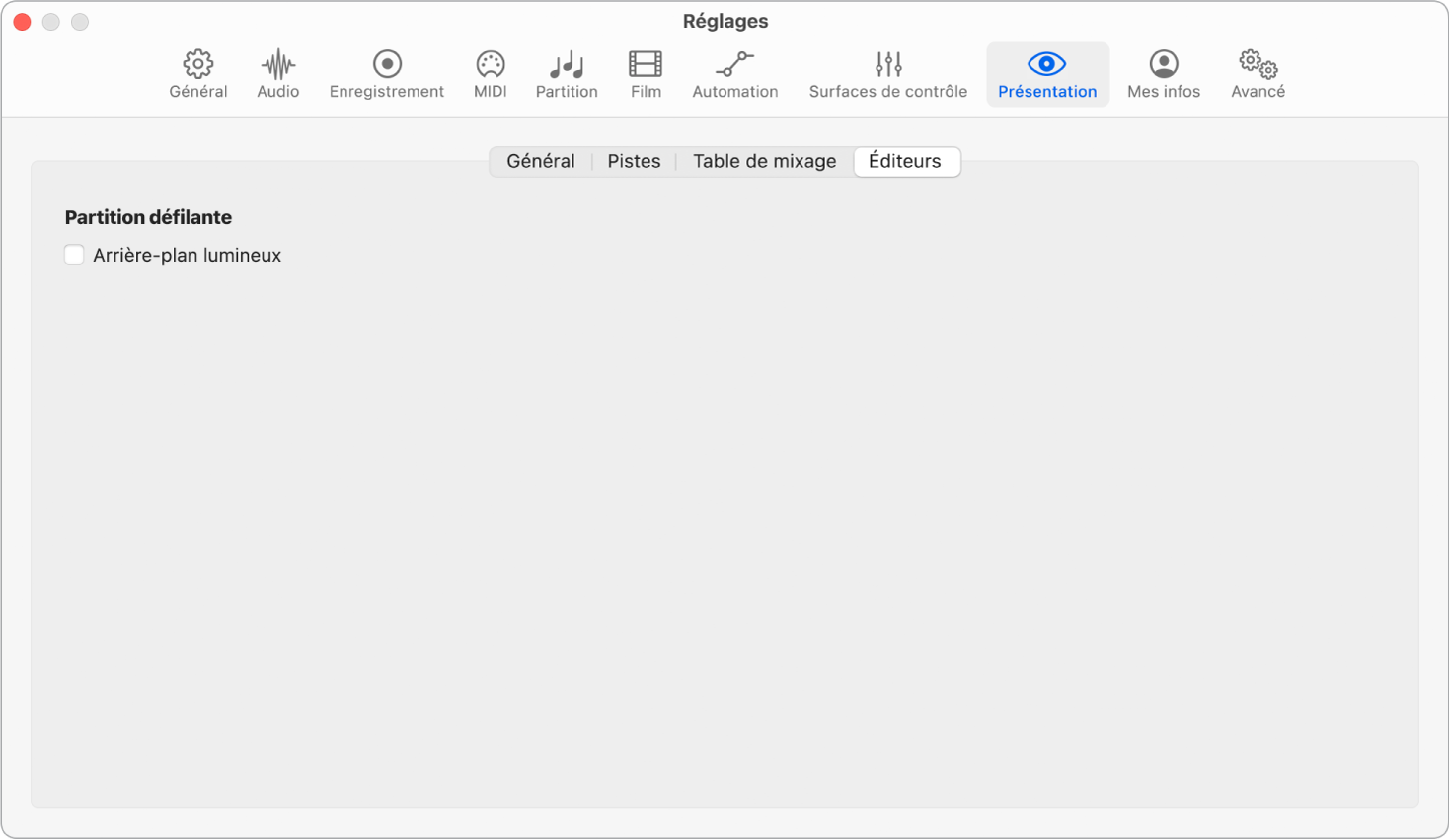Image resolution: width=1449 pixels, height=840 pixels.
Task: Enable the Arrière-plan lumineux checkbox
Action: tap(74, 255)
